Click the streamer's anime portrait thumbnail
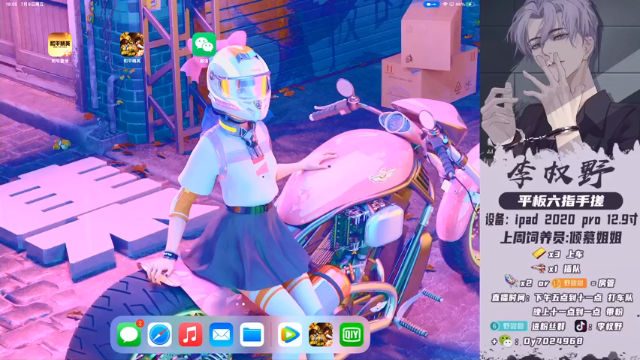The image size is (640, 360). (560, 78)
